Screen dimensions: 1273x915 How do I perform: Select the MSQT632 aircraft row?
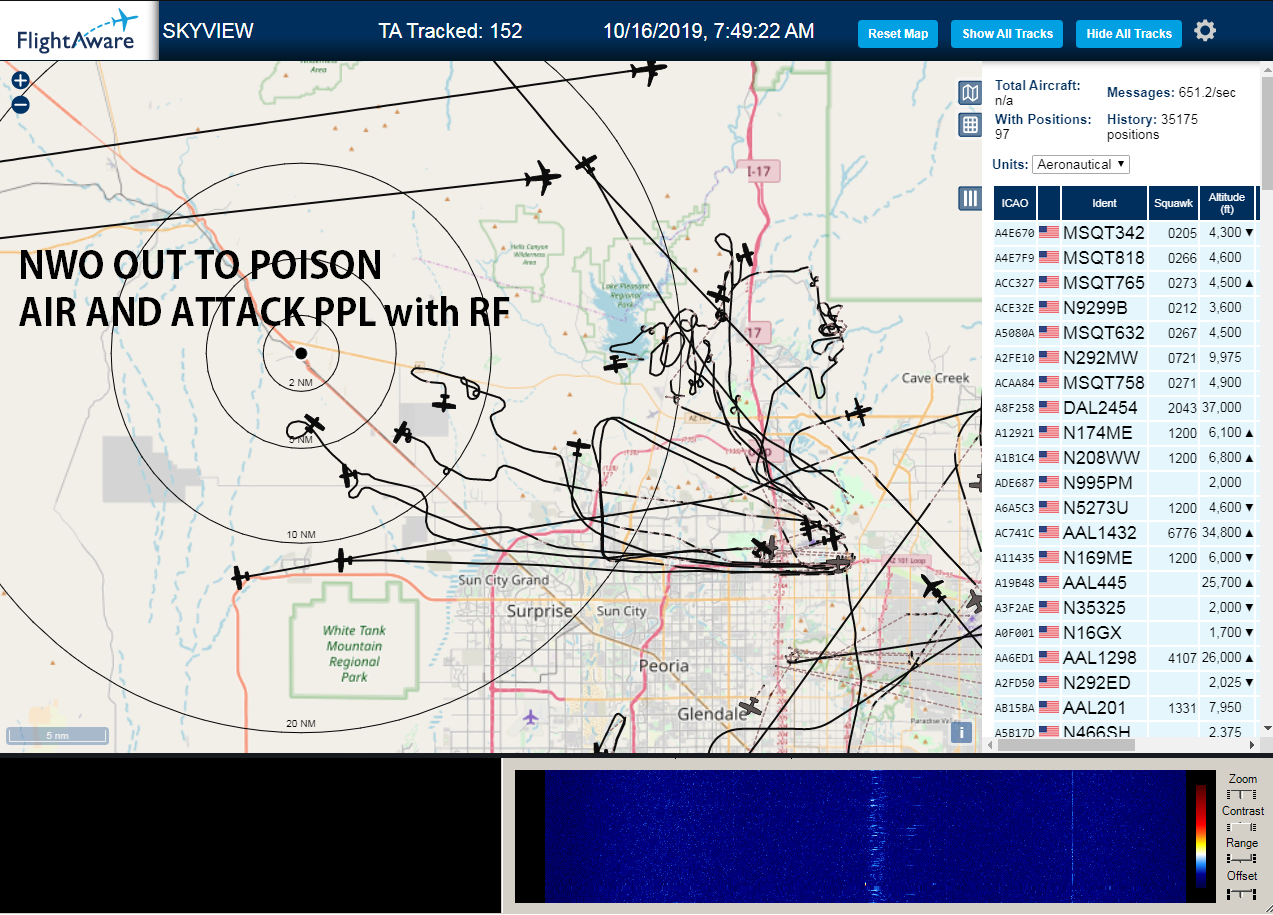(1124, 332)
